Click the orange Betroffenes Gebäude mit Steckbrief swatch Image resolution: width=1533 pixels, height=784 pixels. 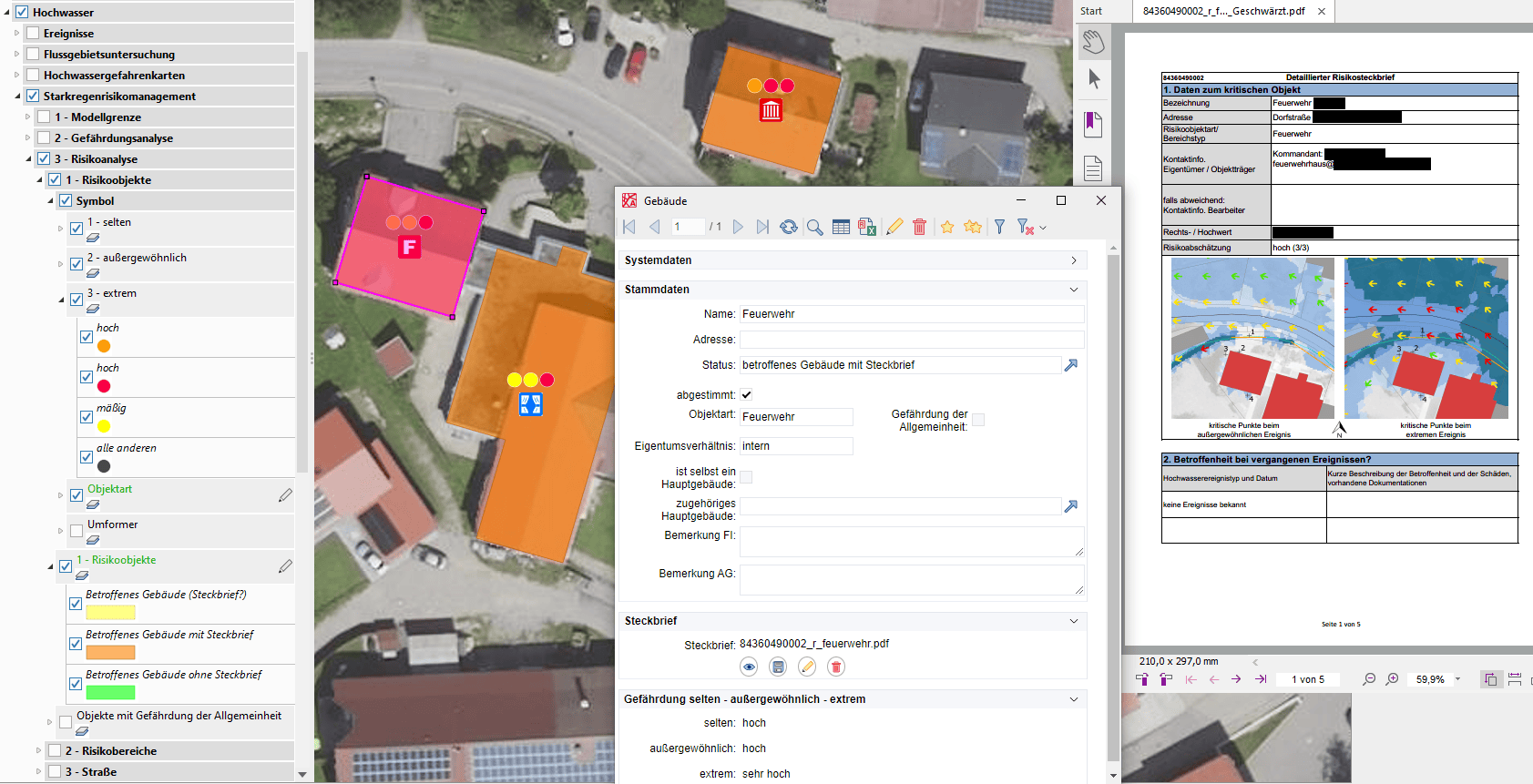pos(110,652)
